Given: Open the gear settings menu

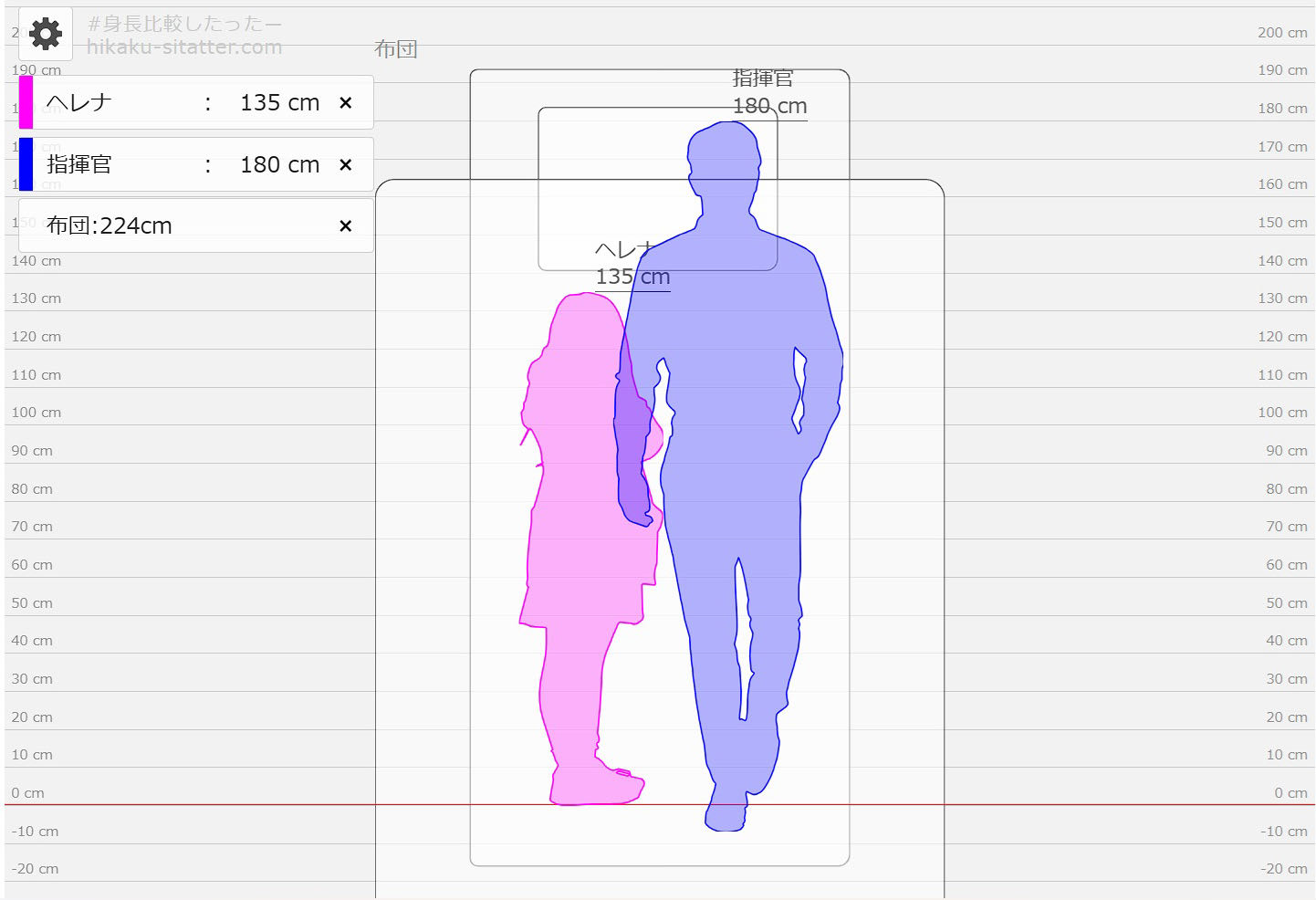Looking at the screenshot, I should [45, 34].
